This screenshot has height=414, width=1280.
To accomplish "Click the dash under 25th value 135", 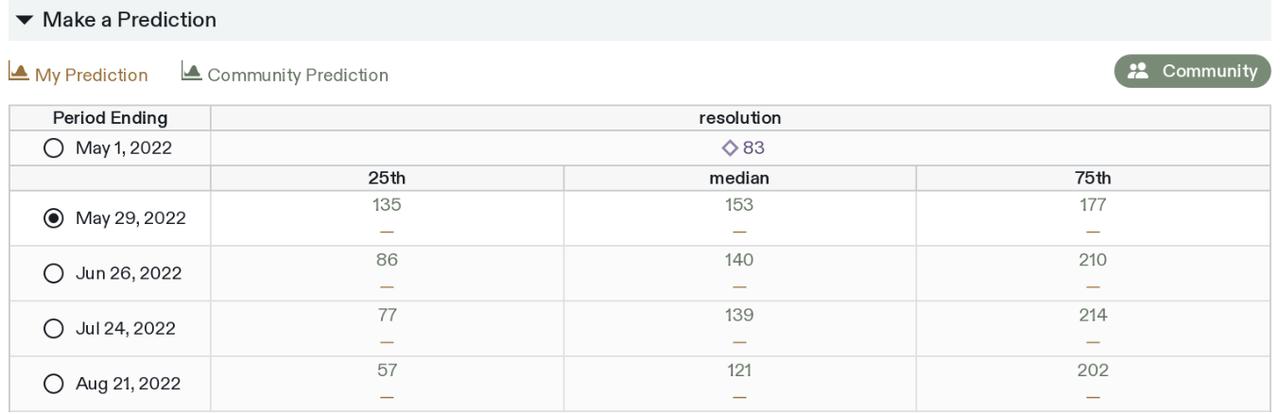I will pos(387,232).
